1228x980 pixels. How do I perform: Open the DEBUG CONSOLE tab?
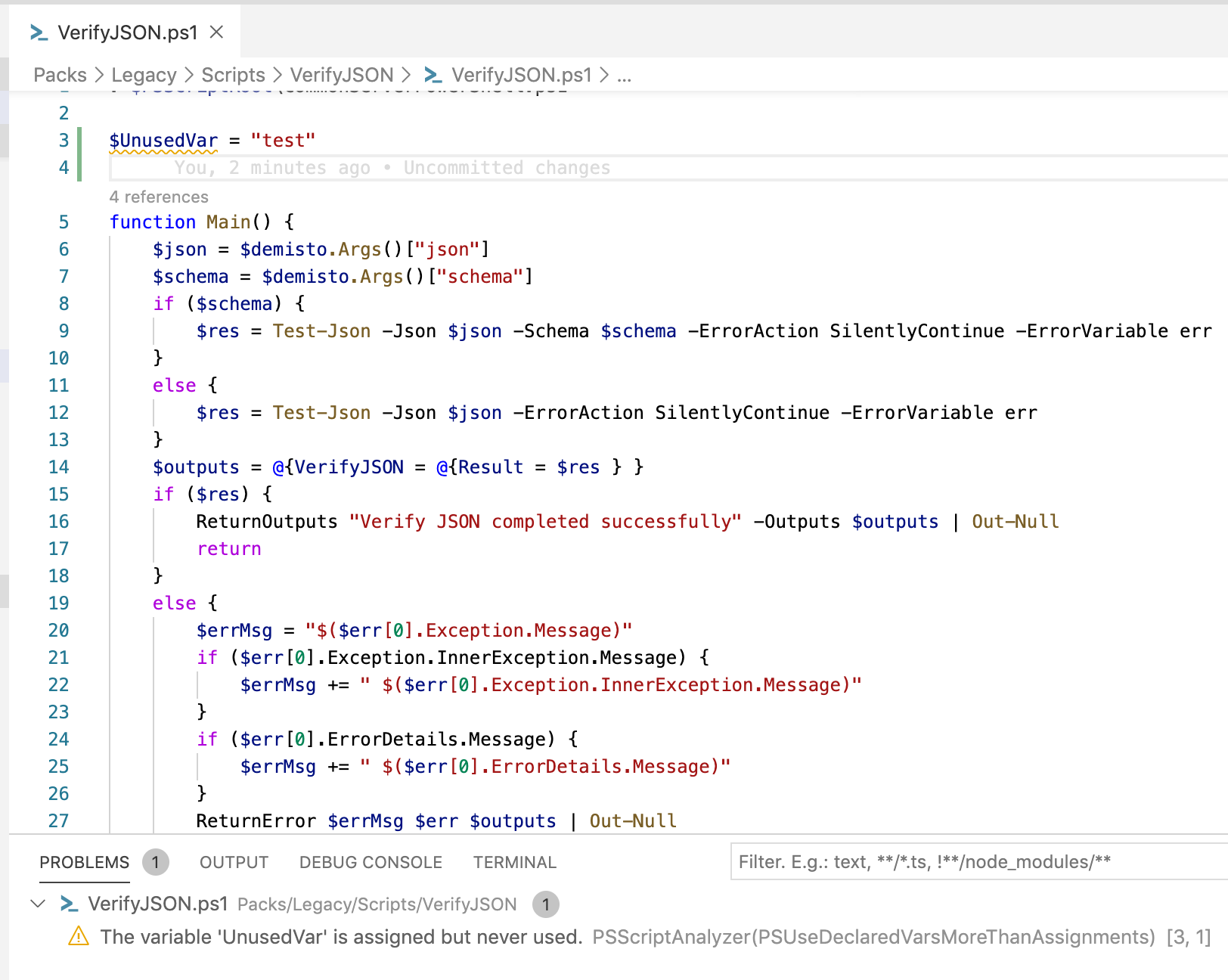click(370, 862)
